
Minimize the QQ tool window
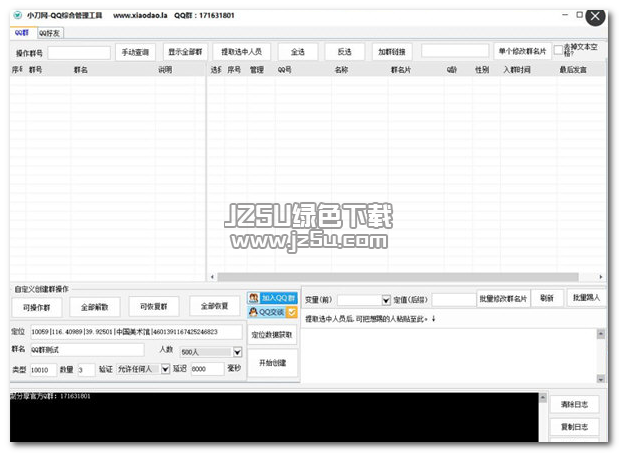tap(565, 15)
